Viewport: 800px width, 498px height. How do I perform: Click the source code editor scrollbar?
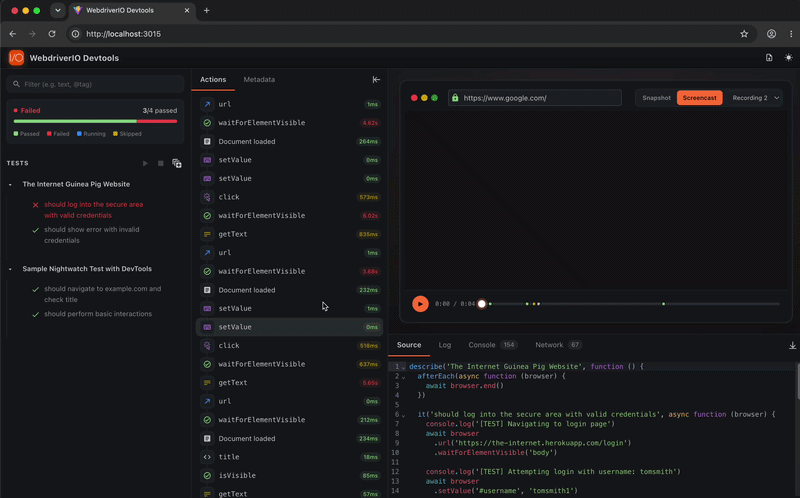pyautogui.click(x=797, y=382)
